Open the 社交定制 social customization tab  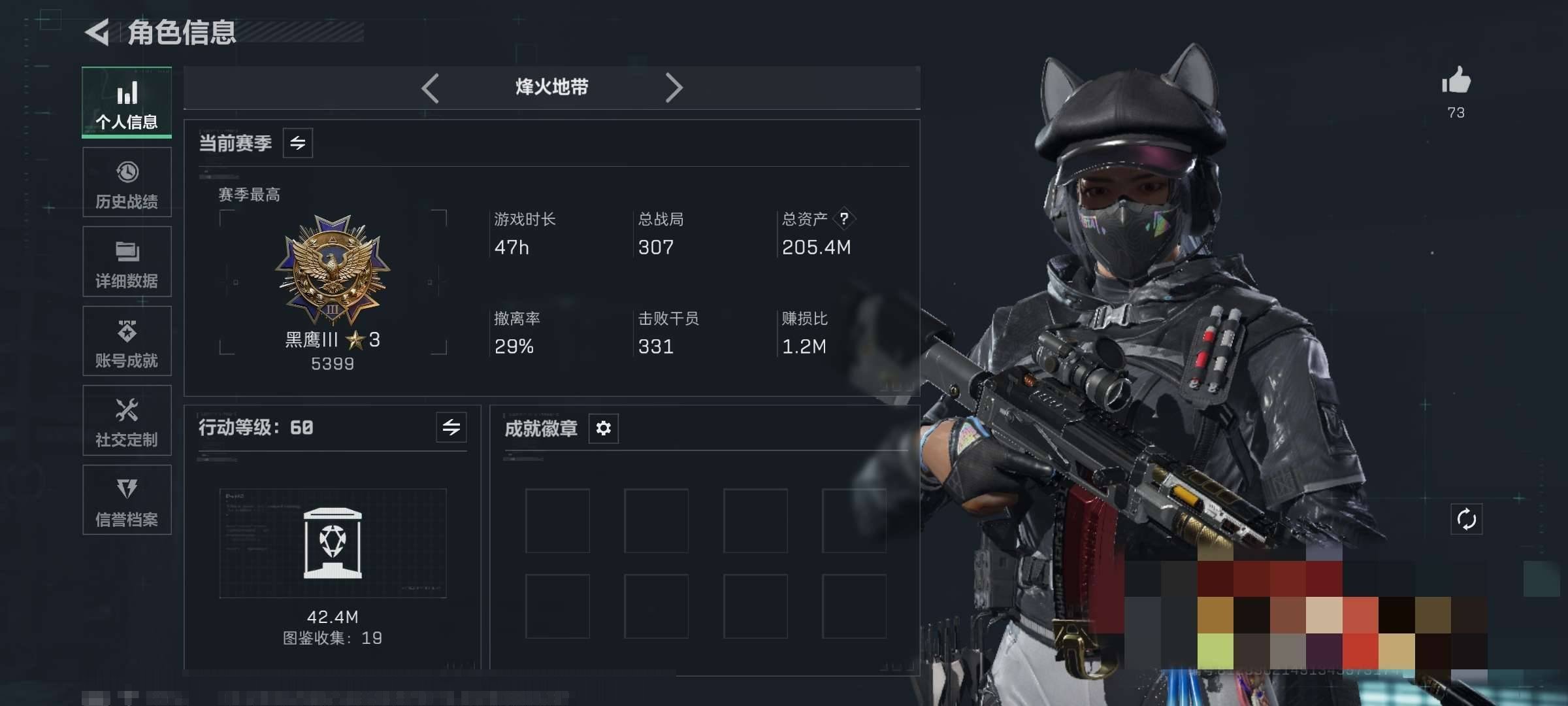point(127,420)
